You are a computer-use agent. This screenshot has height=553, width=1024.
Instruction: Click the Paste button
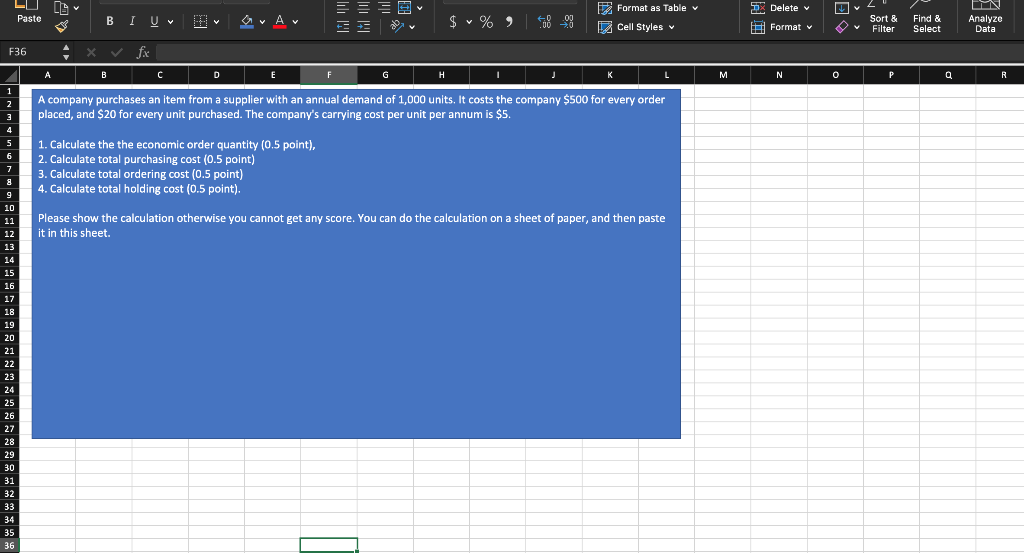29,13
